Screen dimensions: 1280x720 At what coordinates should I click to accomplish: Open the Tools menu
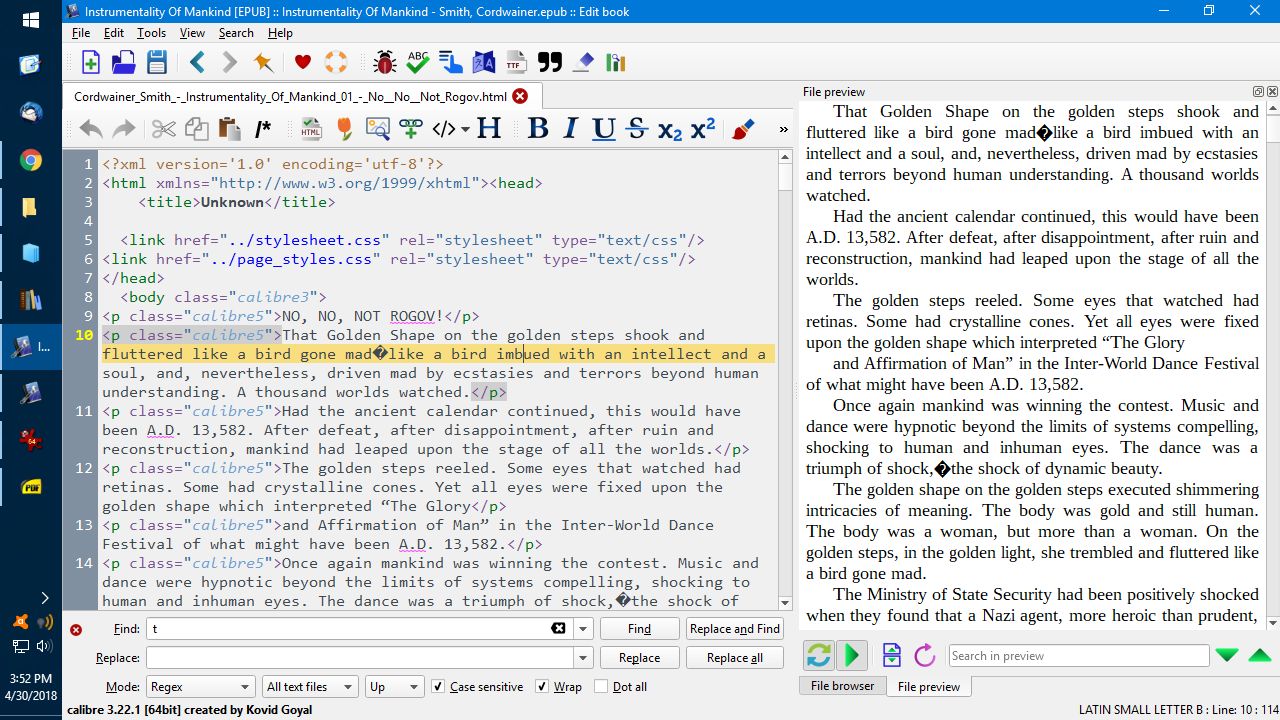coord(151,33)
